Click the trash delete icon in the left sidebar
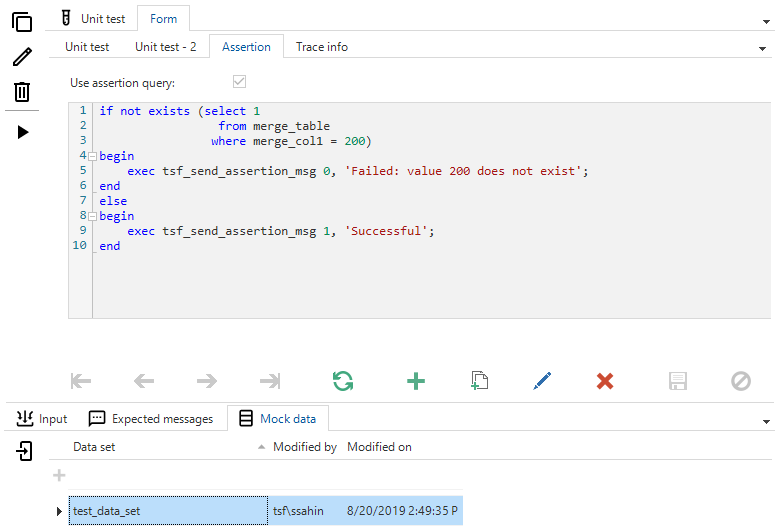Viewport: 775px width, 532px height. 22,91
